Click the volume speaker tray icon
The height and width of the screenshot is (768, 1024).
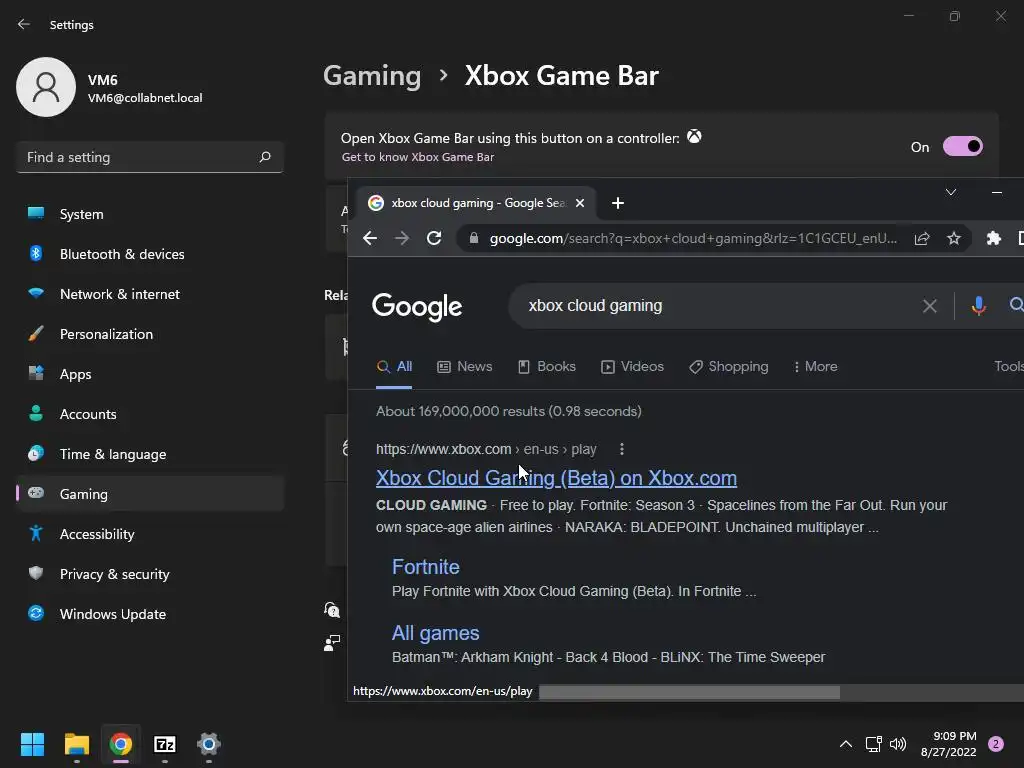coord(898,744)
